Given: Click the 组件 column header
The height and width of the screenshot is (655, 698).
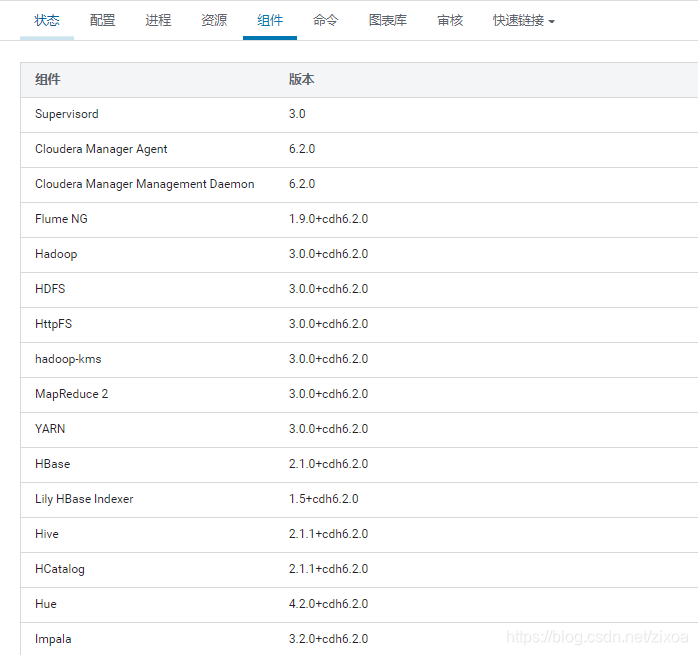Looking at the screenshot, I should pos(48,79).
